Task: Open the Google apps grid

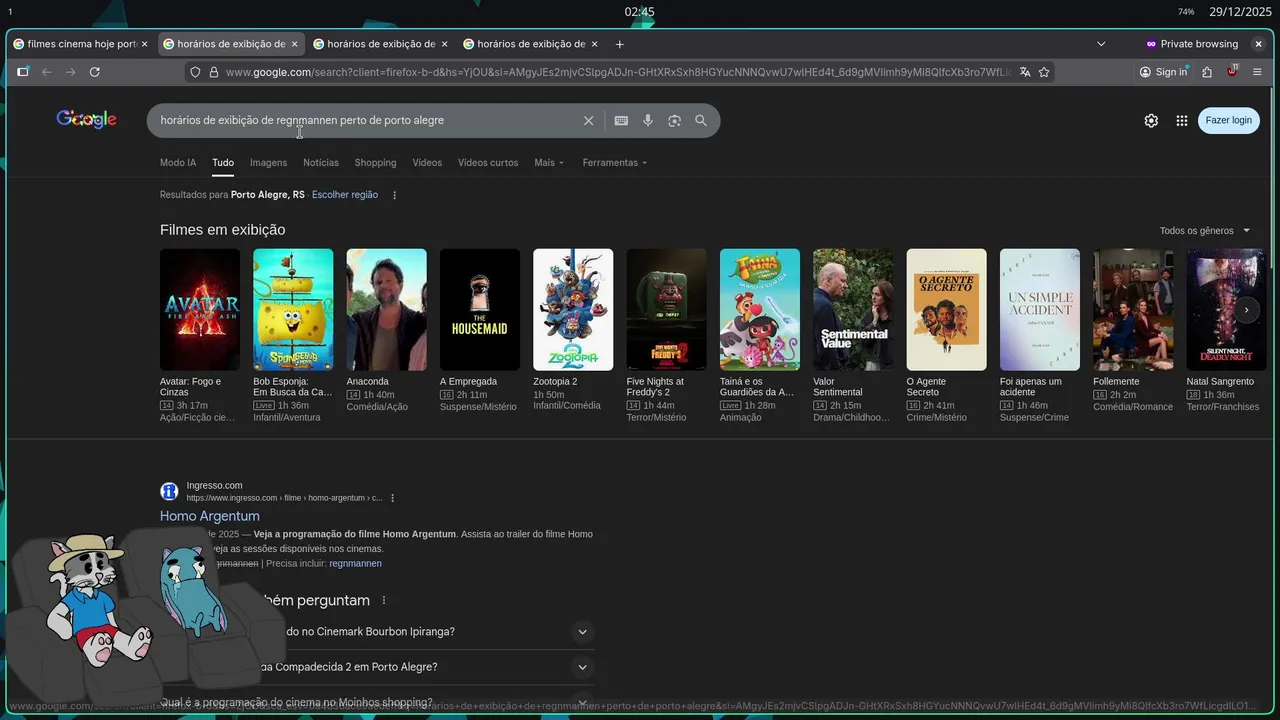Action: click(1182, 120)
